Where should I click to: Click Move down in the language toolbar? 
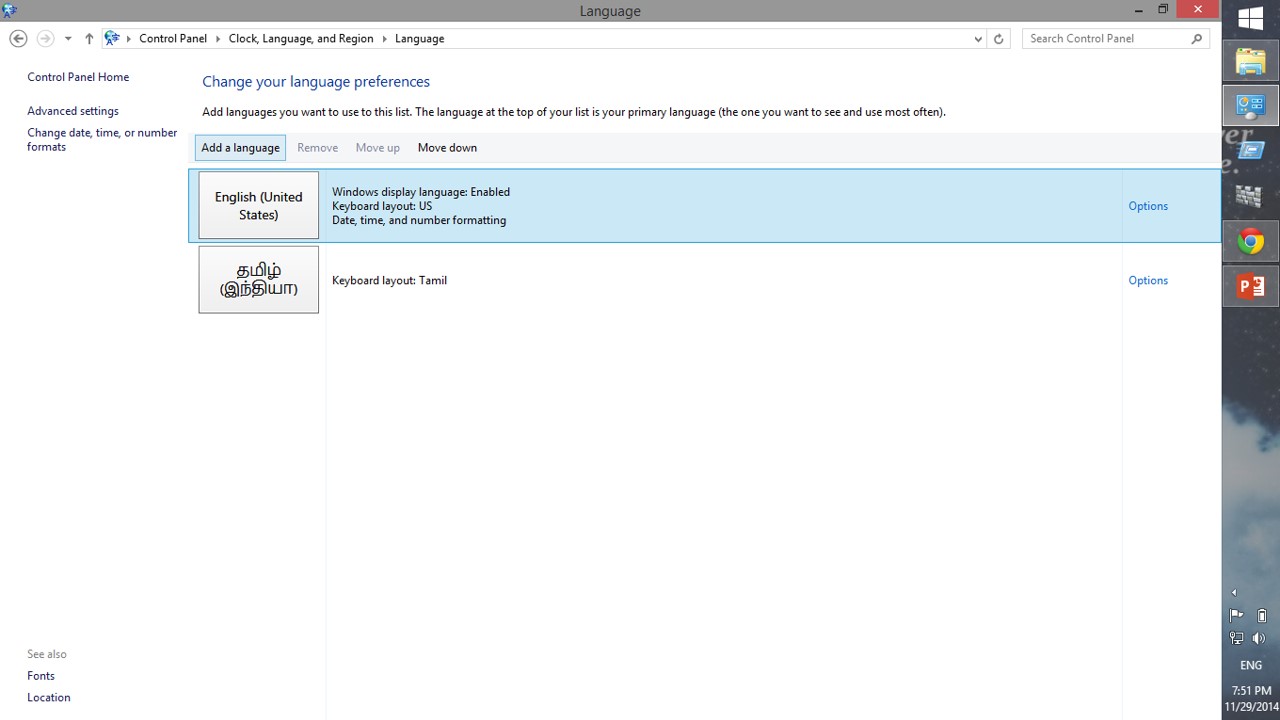pyautogui.click(x=447, y=148)
